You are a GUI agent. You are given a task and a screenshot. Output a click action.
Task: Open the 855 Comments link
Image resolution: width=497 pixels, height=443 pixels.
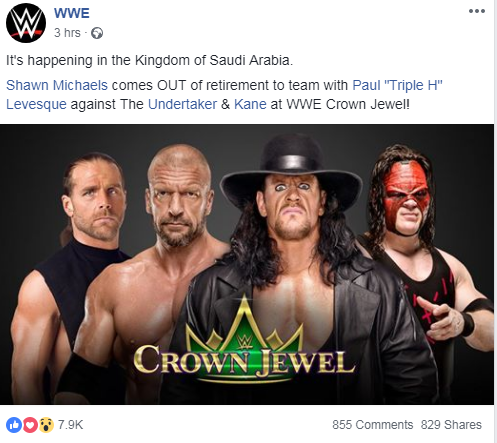click(372, 425)
